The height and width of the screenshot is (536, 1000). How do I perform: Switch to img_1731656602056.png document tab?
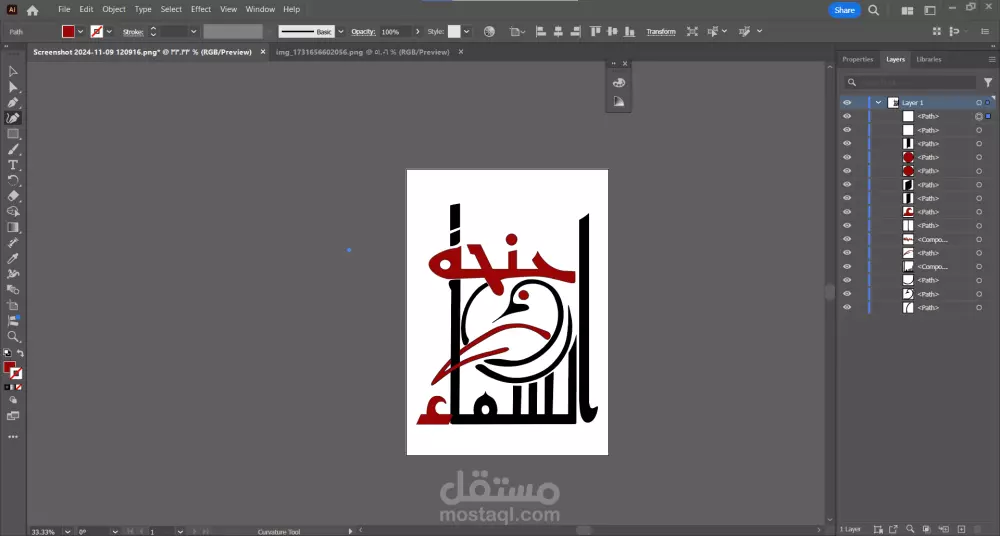coord(363,52)
